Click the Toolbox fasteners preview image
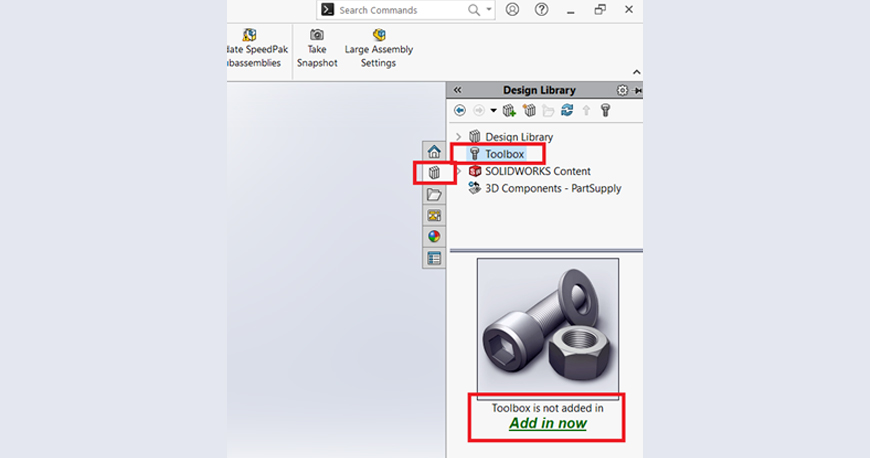Viewport: 870px width, 458px height. (548, 327)
